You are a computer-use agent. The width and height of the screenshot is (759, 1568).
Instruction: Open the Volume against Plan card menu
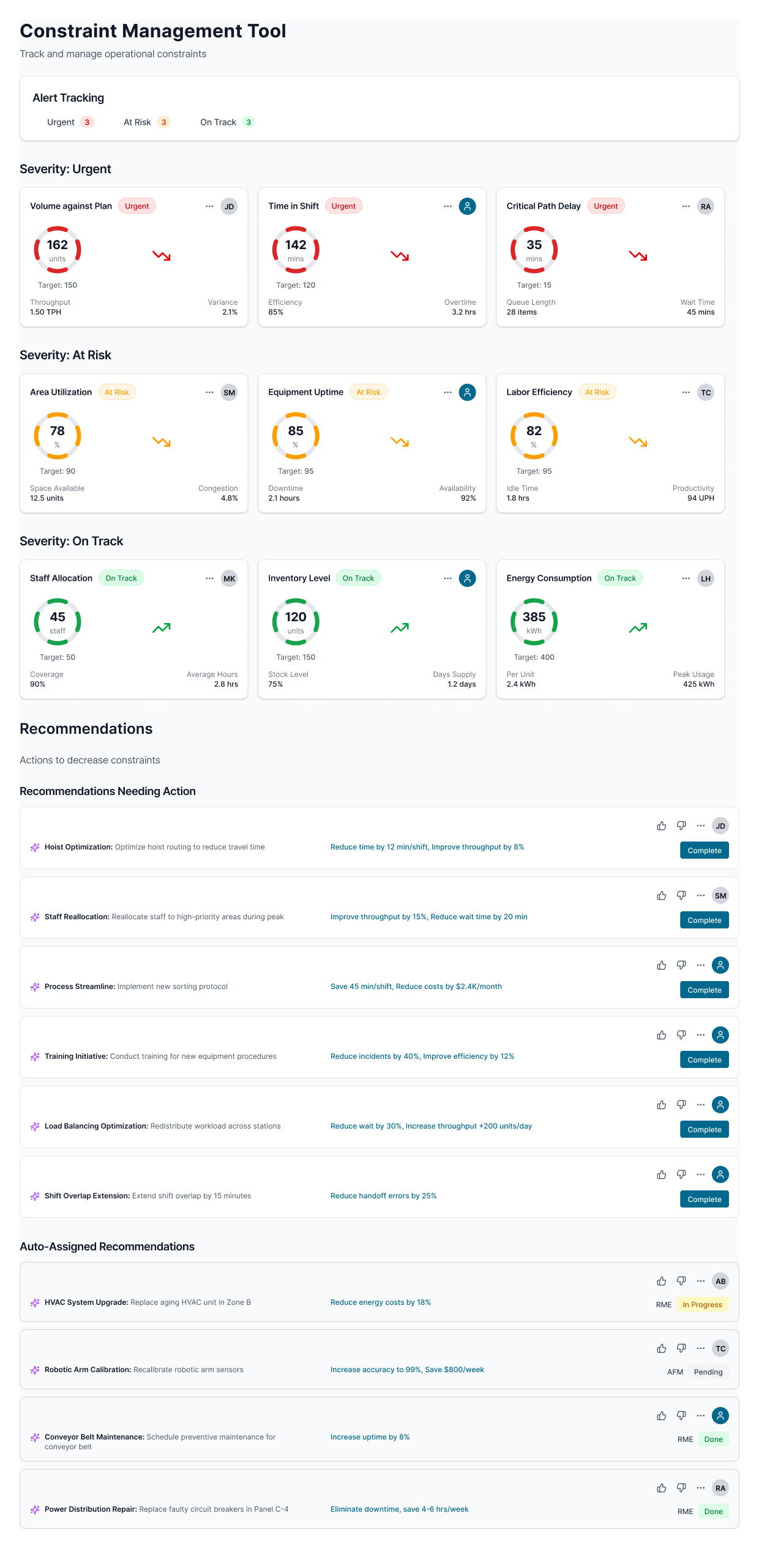[x=209, y=206]
